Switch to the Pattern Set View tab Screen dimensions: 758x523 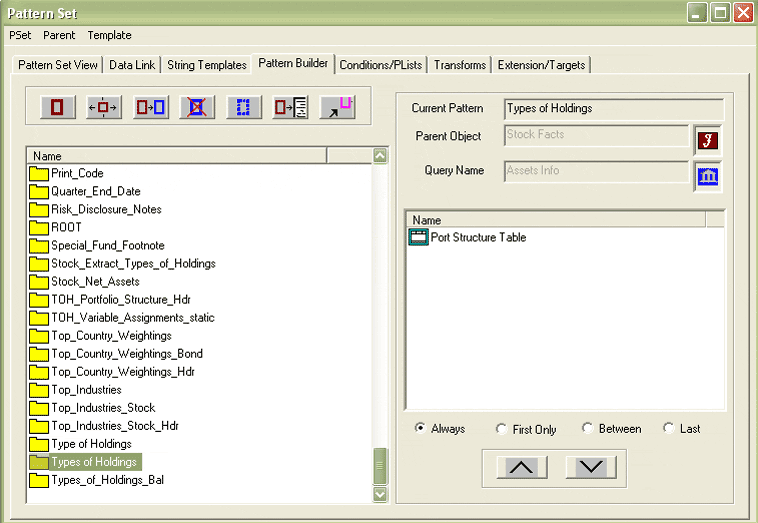[58, 65]
